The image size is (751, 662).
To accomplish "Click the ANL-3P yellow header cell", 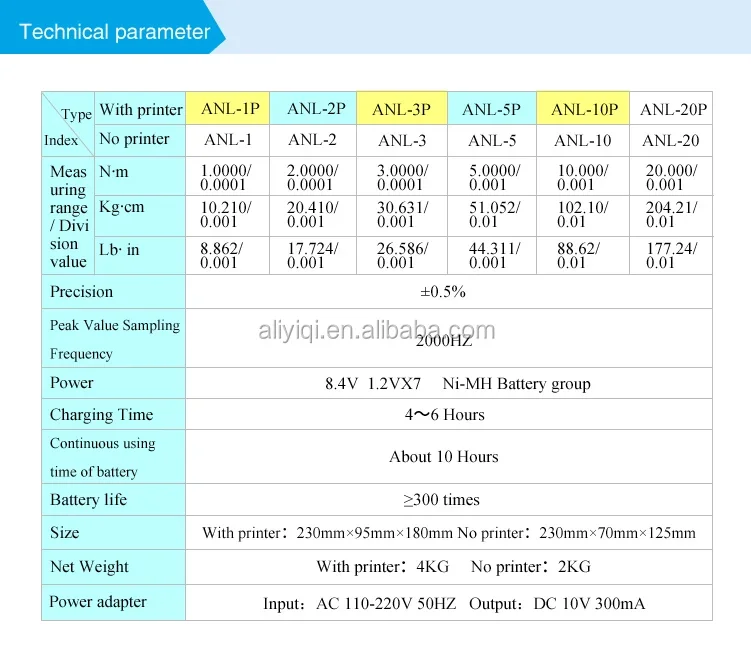I will [402, 108].
